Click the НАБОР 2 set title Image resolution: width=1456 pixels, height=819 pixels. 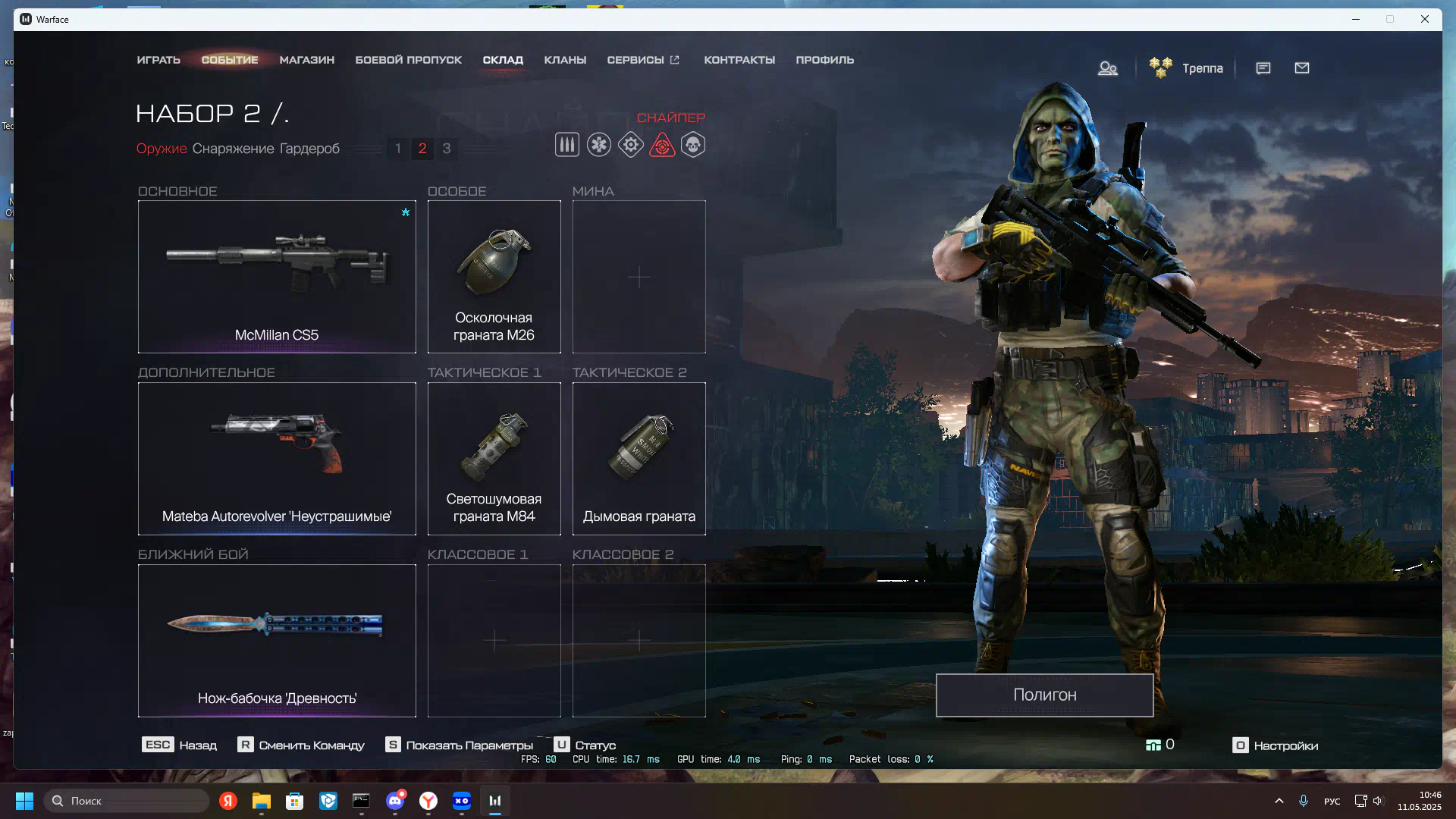(213, 114)
